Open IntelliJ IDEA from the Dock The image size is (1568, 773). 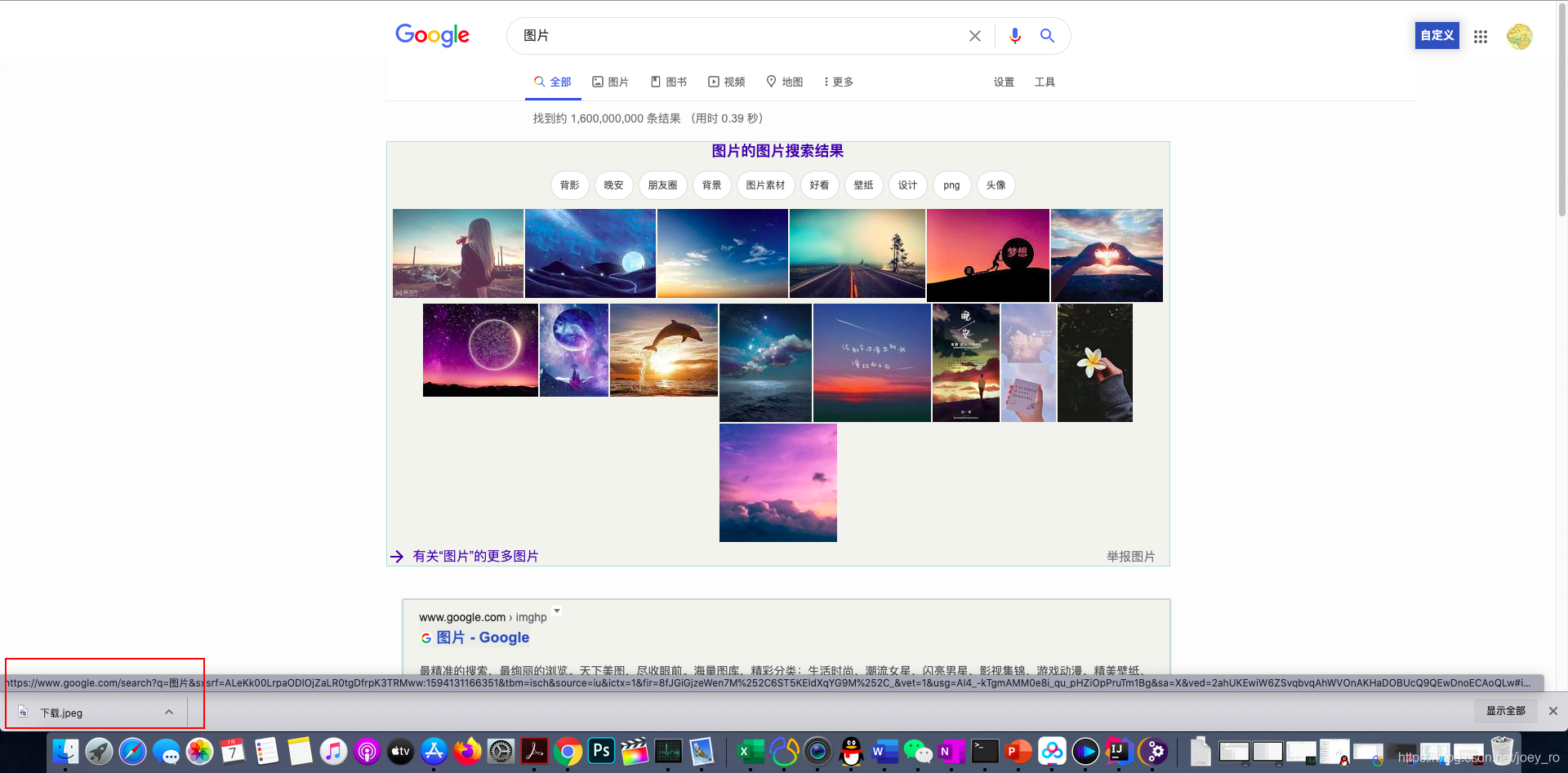click(1118, 752)
